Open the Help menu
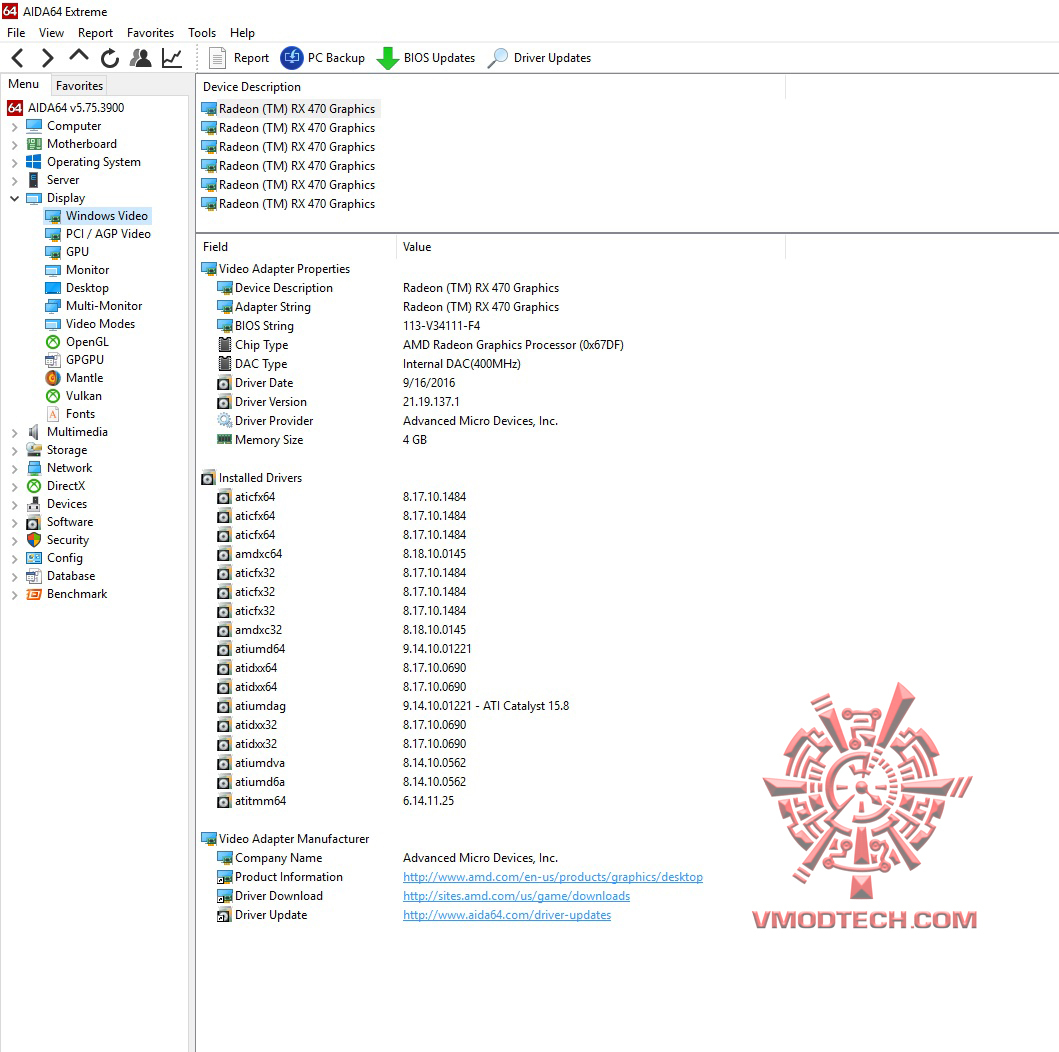1059x1052 pixels. tap(242, 32)
